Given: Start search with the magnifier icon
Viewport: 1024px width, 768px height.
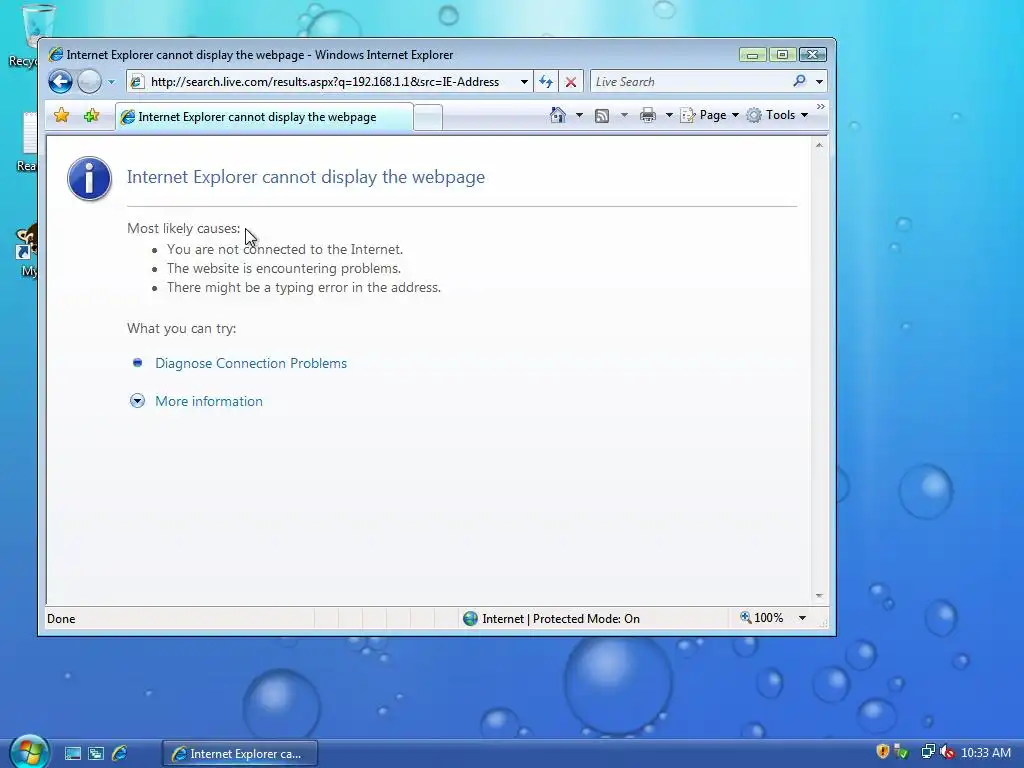Looking at the screenshot, I should (x=799, y=81).
